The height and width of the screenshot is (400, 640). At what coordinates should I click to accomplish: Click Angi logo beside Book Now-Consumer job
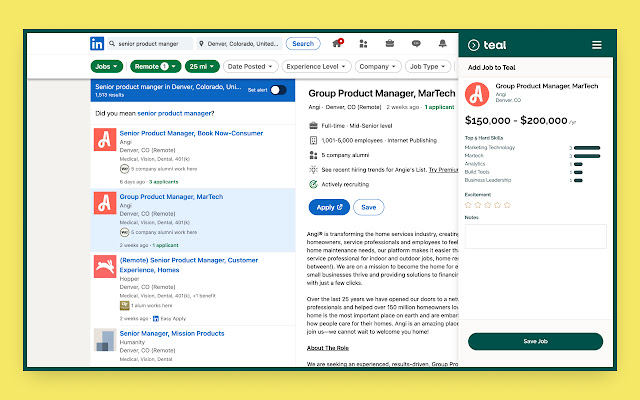[x=105, y=140]
